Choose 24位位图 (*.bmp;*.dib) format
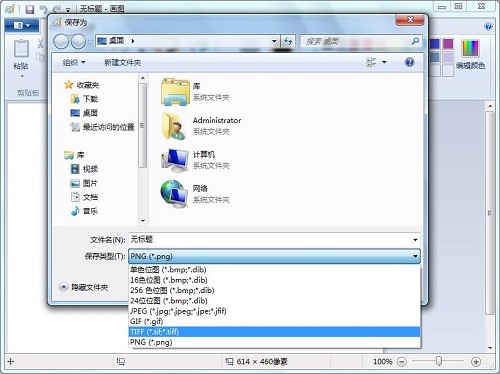The image size is (500, 374). pos(274,300)
